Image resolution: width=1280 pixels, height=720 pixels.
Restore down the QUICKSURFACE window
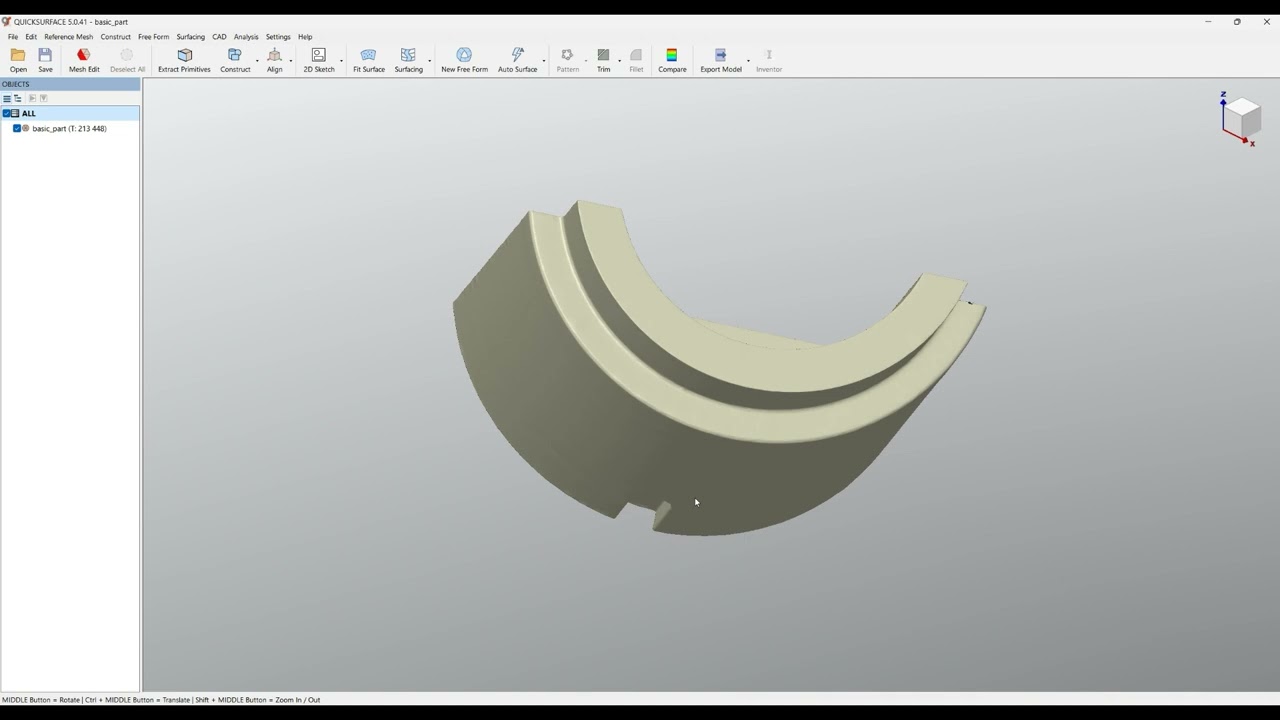pyautogui.click(x=1237, y=21)
